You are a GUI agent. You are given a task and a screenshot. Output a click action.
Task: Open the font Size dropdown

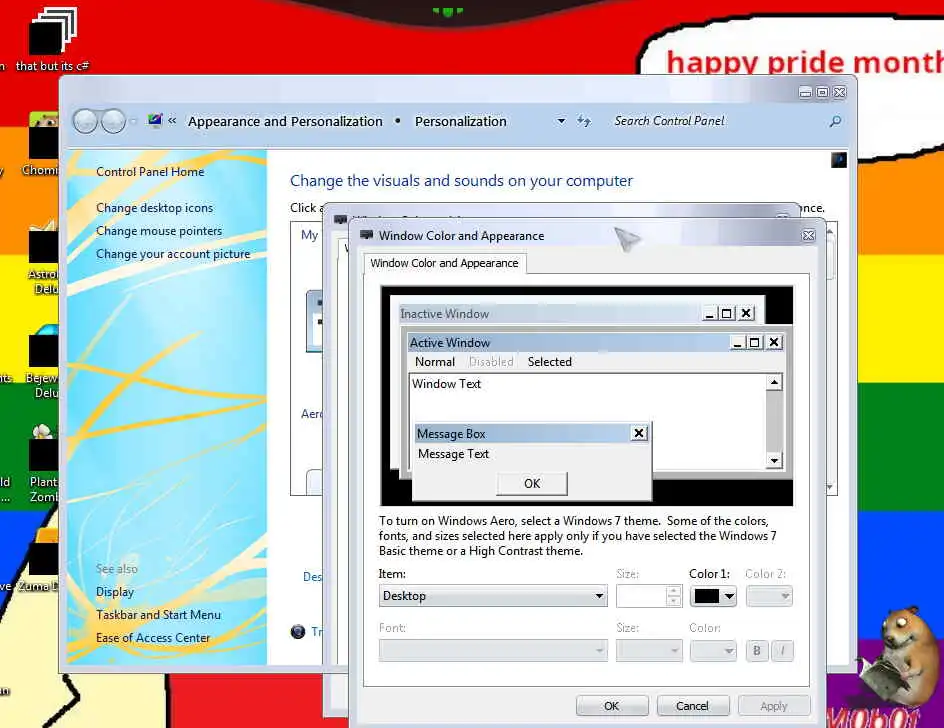(x=649, y=650)
